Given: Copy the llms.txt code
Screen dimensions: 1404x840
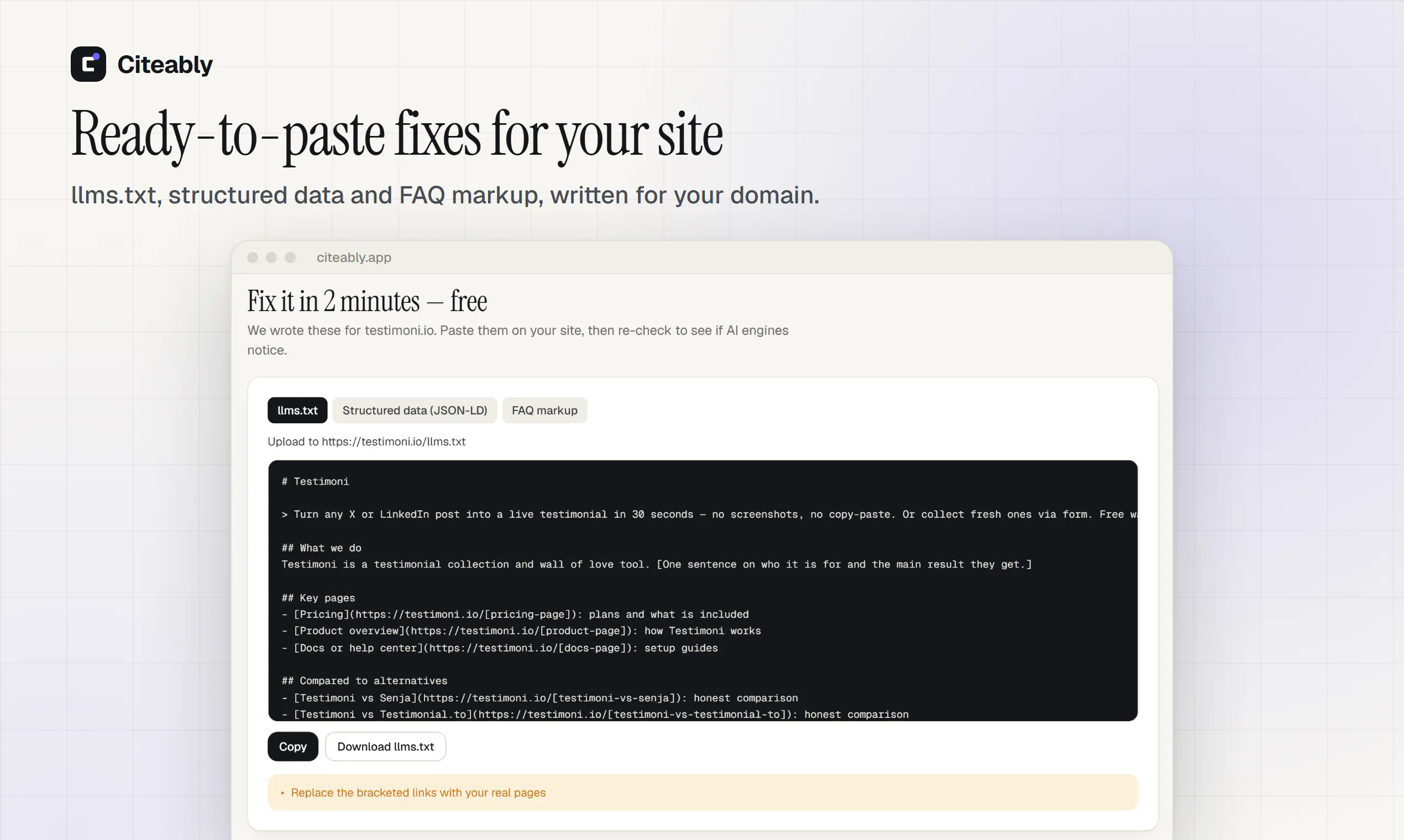Looking at the screenshot, I should point(293,747).
